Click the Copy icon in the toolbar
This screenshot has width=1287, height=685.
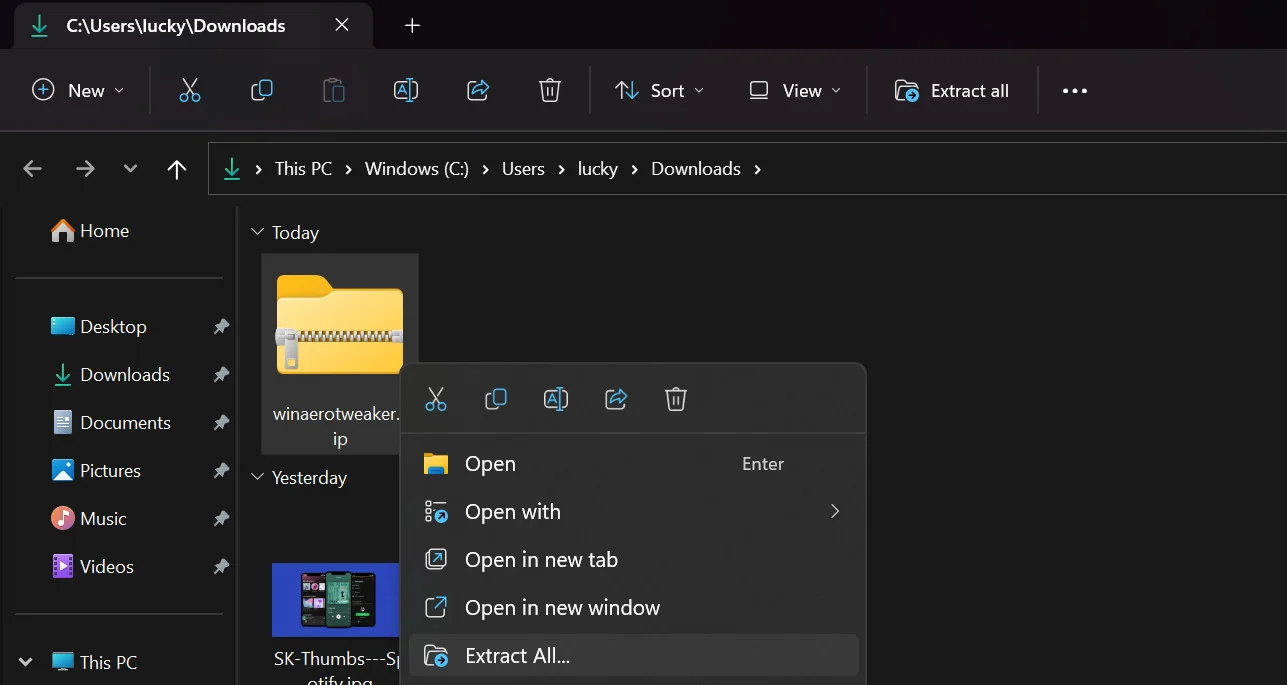tap(262, 91)
